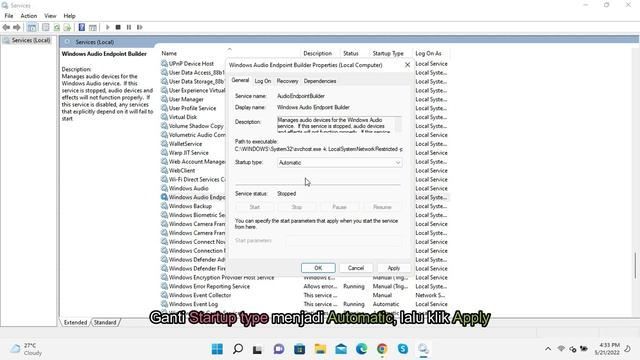Sort by the Log On As column header
The height and width of the screenshot is (360, 640).
point(428,53)
